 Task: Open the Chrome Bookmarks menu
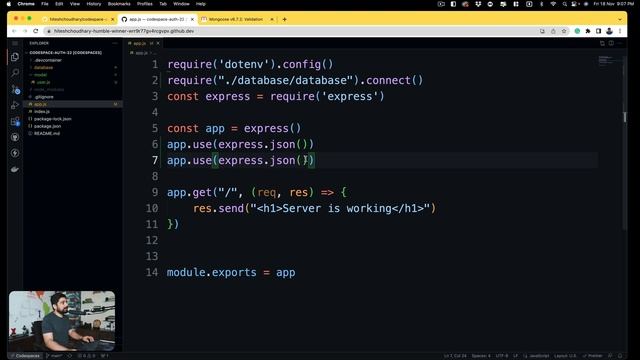pyautogui.click(x=119, y=4)
